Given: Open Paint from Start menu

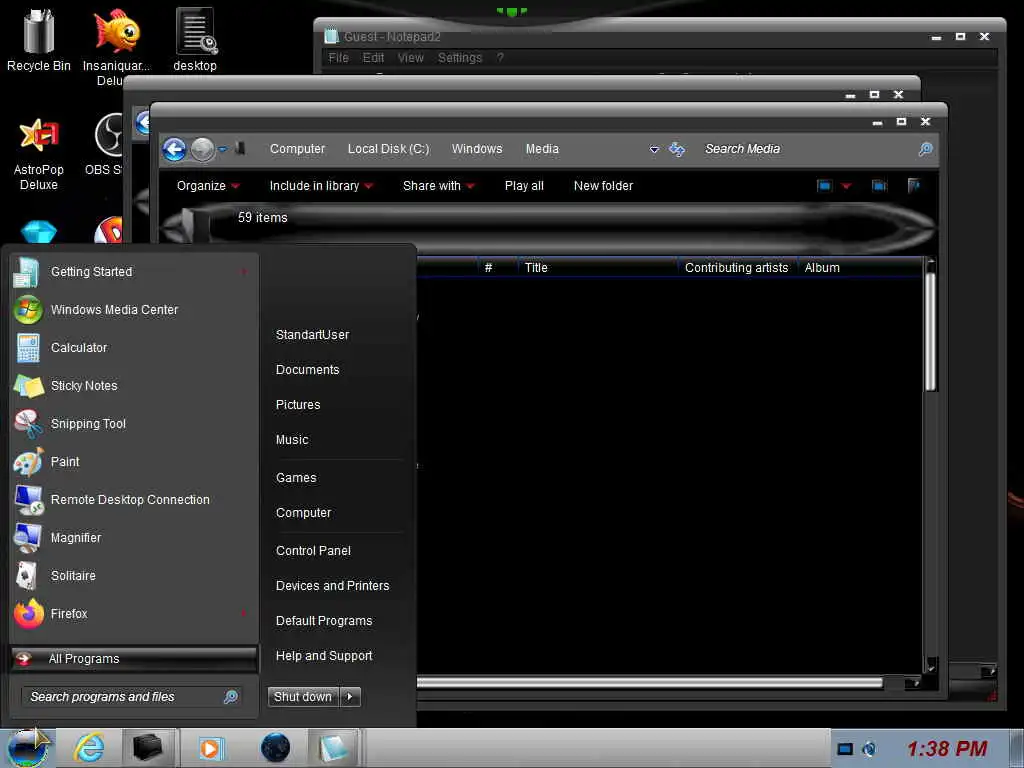Looking at the screenshot, I should [133, 462].
